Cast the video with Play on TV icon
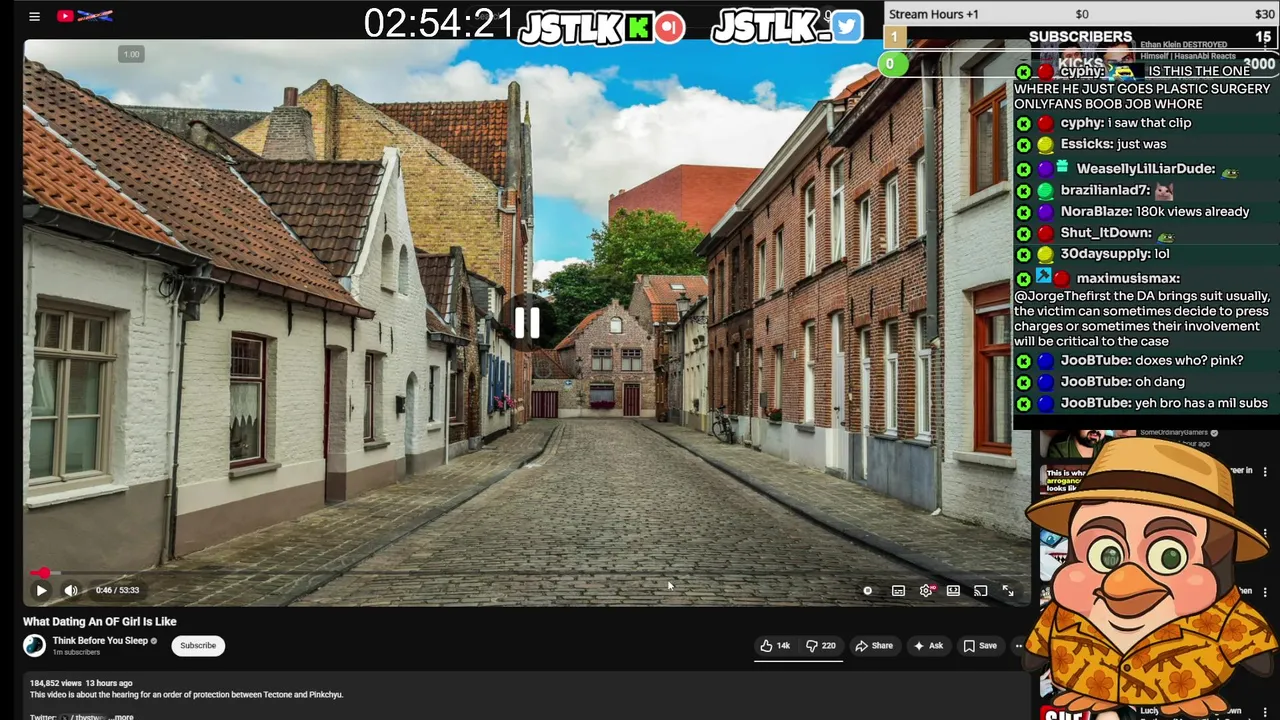 pos(980,591)
